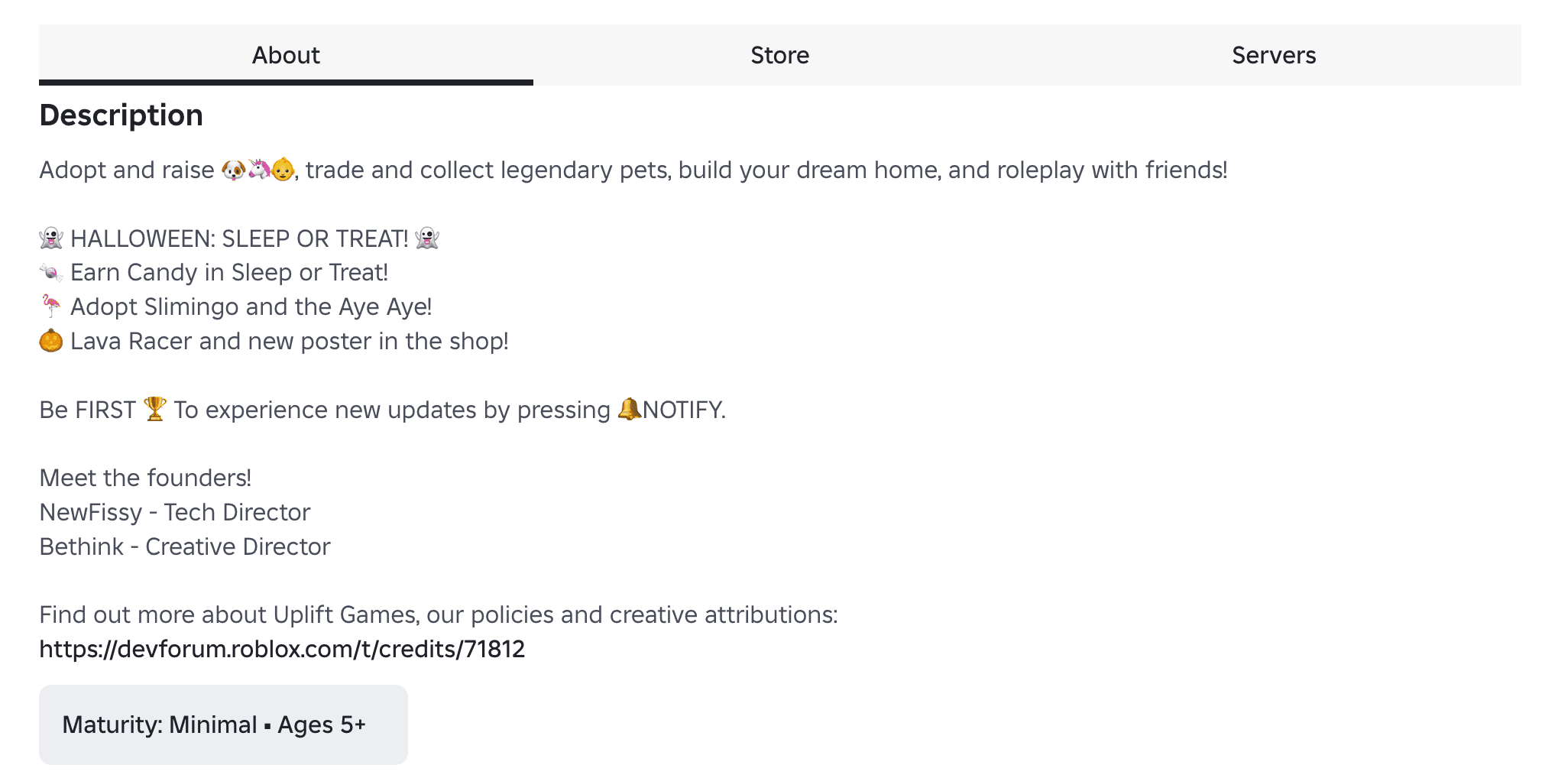
Task: Click the ghost emoji beside HALLOWEEN heading
Action: (x=50, y=238)
